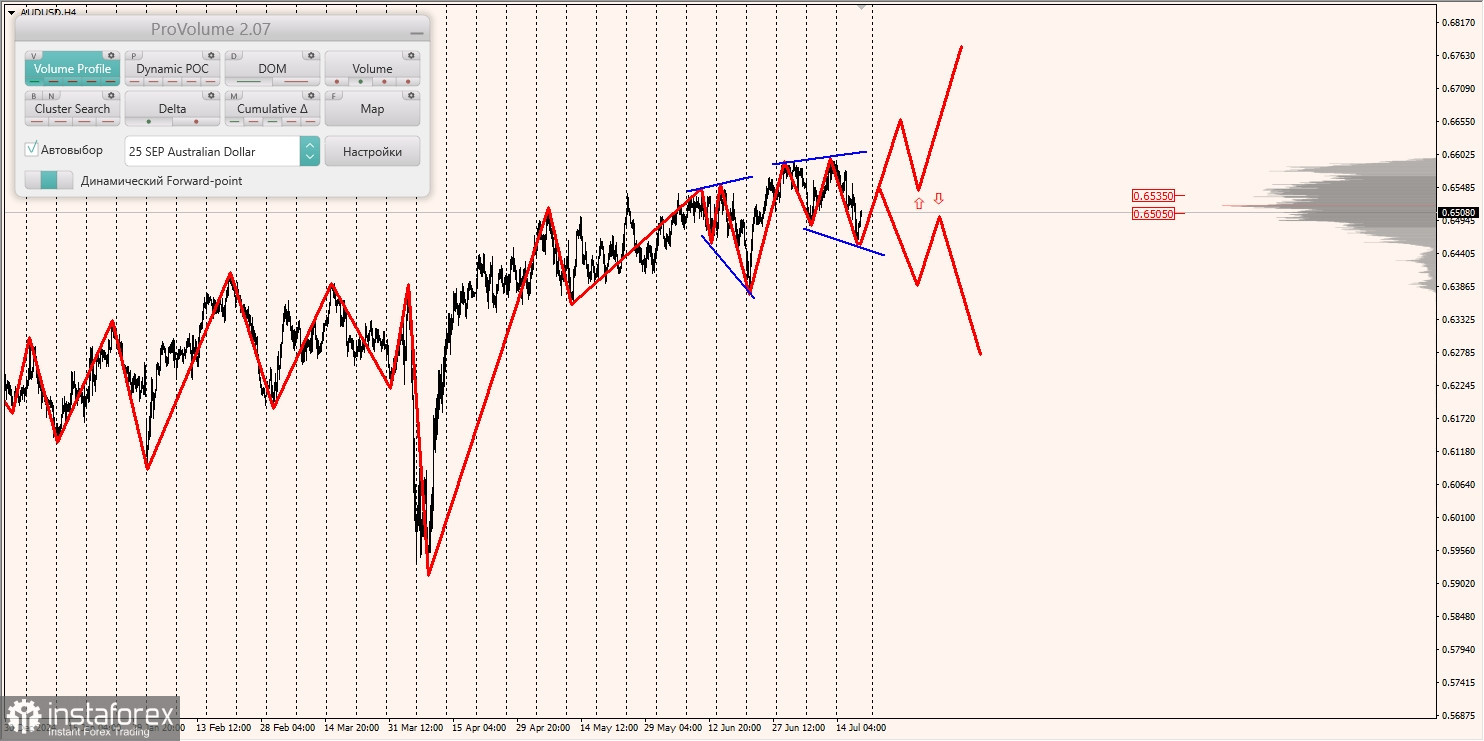Viewport: 1484px width, 741px height.
Task: Select green-line segment under DOM
Action: pos(248,82)
